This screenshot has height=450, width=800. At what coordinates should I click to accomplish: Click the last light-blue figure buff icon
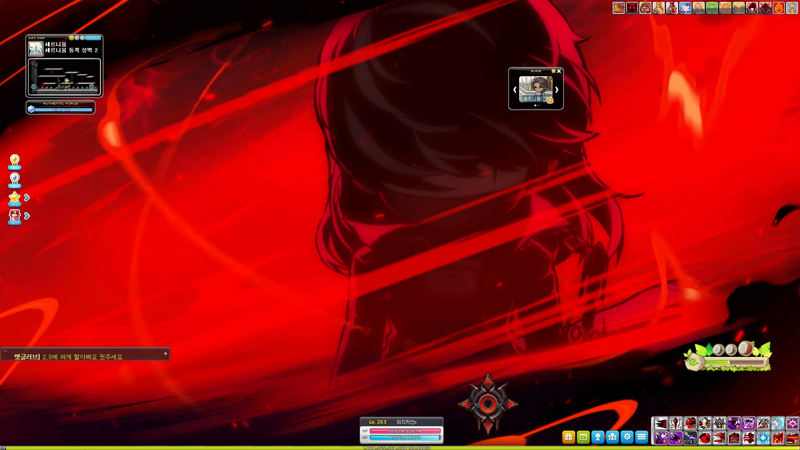792,8
